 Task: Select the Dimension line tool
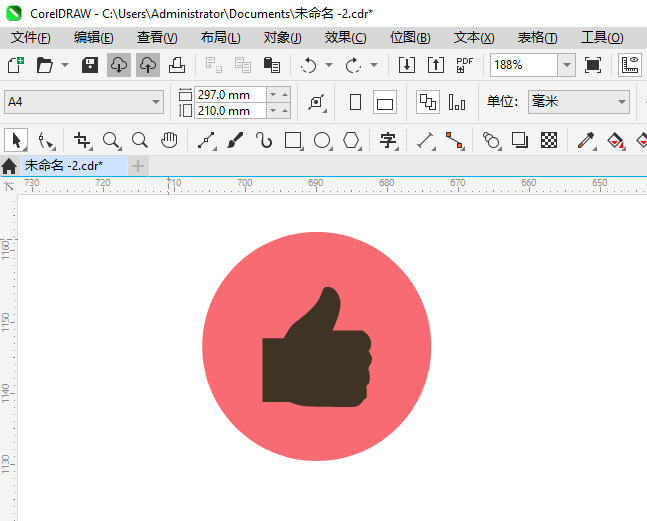pos(425,140)
